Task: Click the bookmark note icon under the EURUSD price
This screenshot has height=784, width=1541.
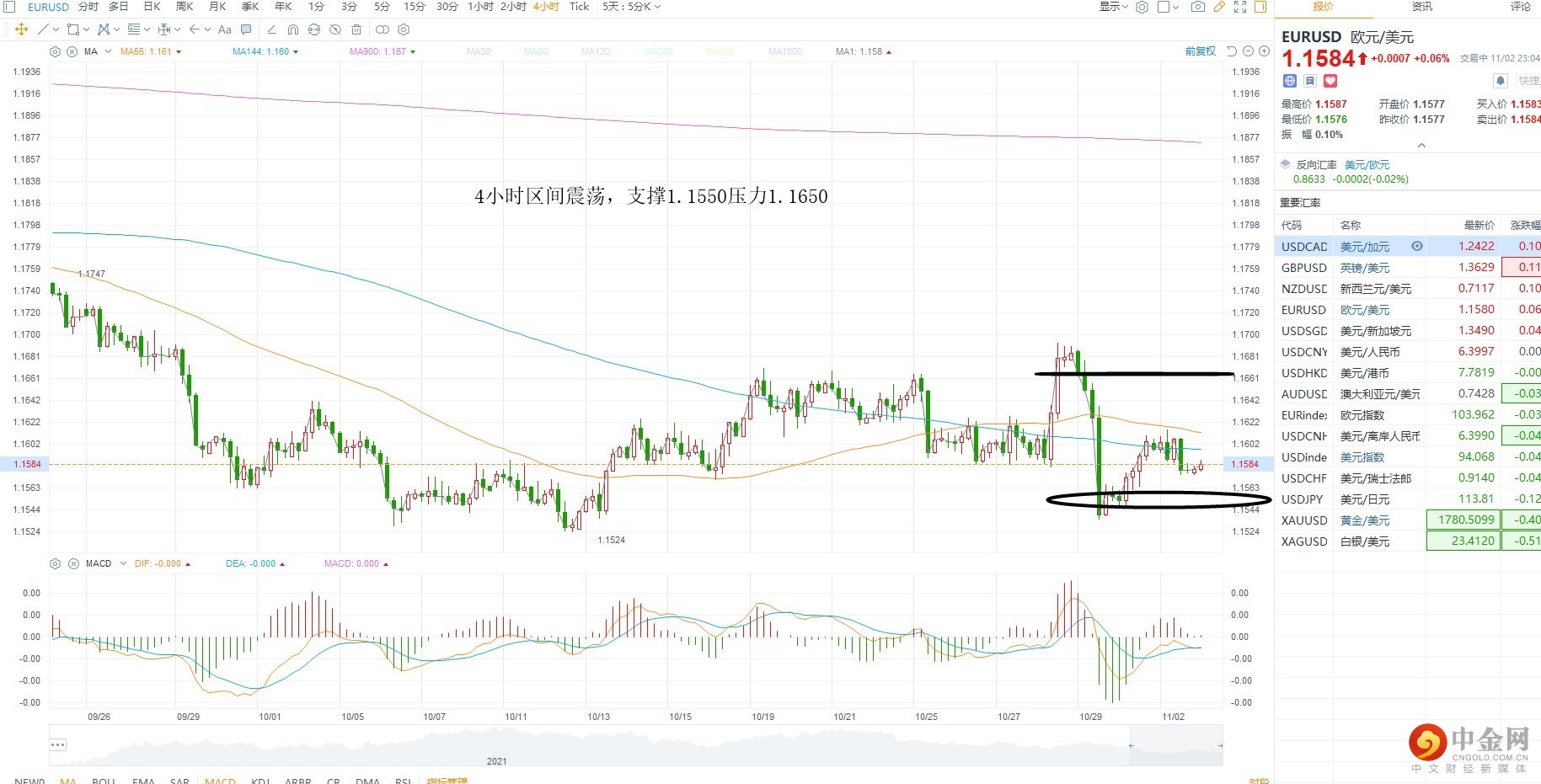Action: pyautogui.click(x=1310, y=81)
